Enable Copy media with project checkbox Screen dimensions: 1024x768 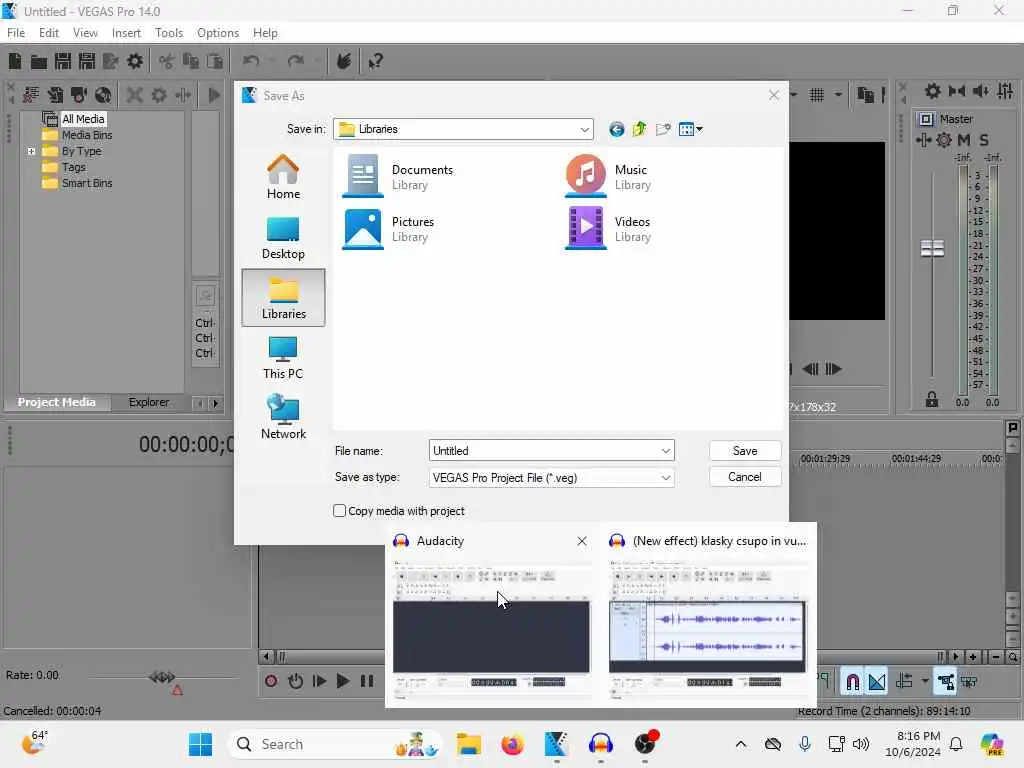[340, 511]
